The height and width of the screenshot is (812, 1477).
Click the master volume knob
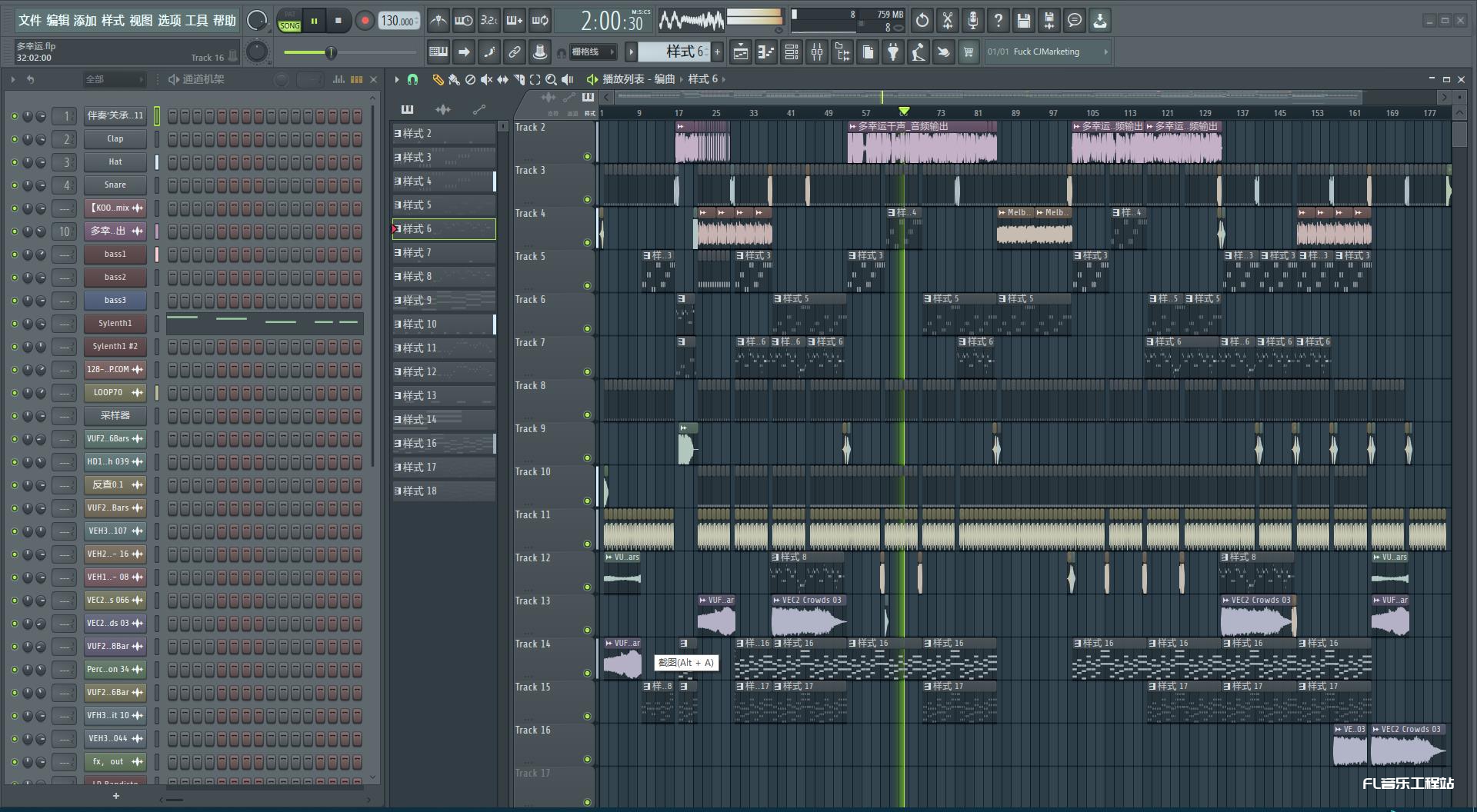(256, 21)
